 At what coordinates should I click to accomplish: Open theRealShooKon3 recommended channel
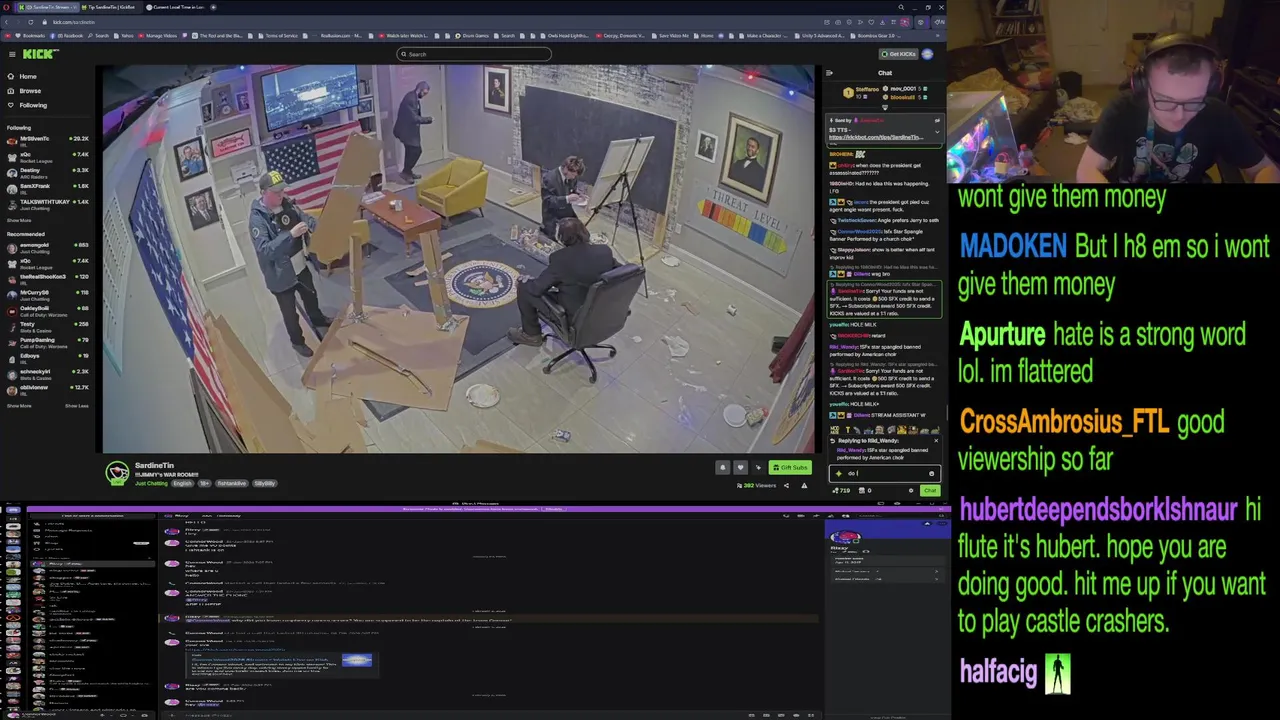pos(47,278)
